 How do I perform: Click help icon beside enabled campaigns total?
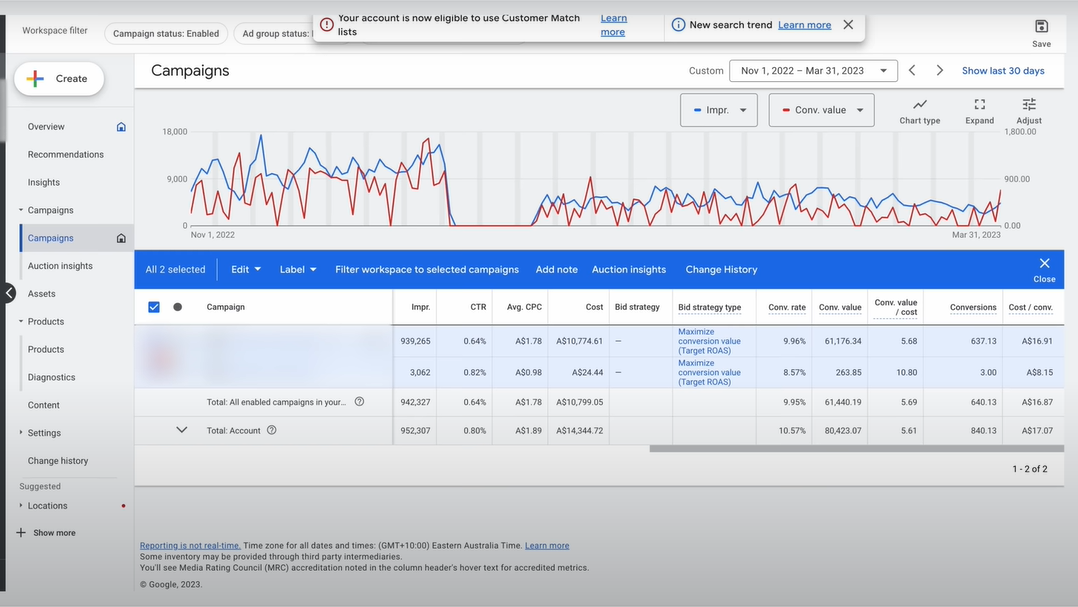(359, 401)
